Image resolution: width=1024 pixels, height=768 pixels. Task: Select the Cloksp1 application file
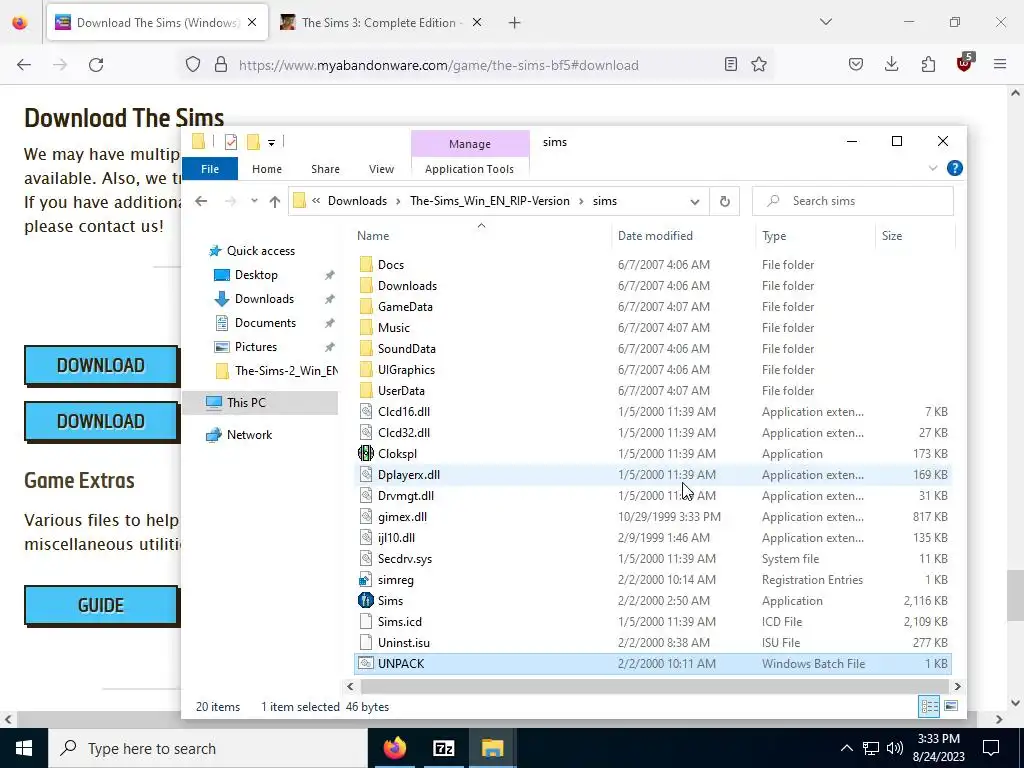[x=397, y=454]
